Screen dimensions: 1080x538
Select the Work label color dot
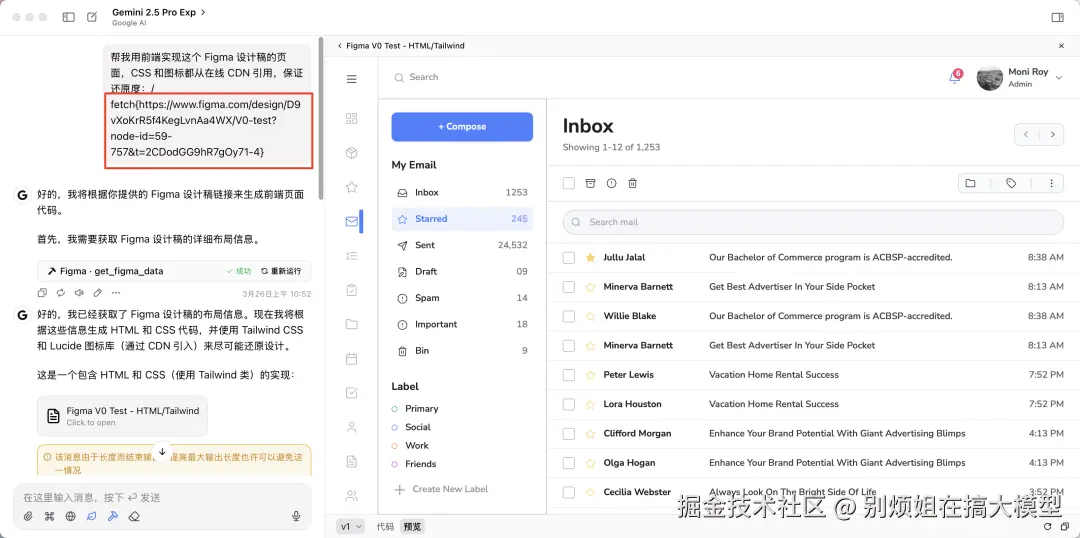click(x=395, y=446)
